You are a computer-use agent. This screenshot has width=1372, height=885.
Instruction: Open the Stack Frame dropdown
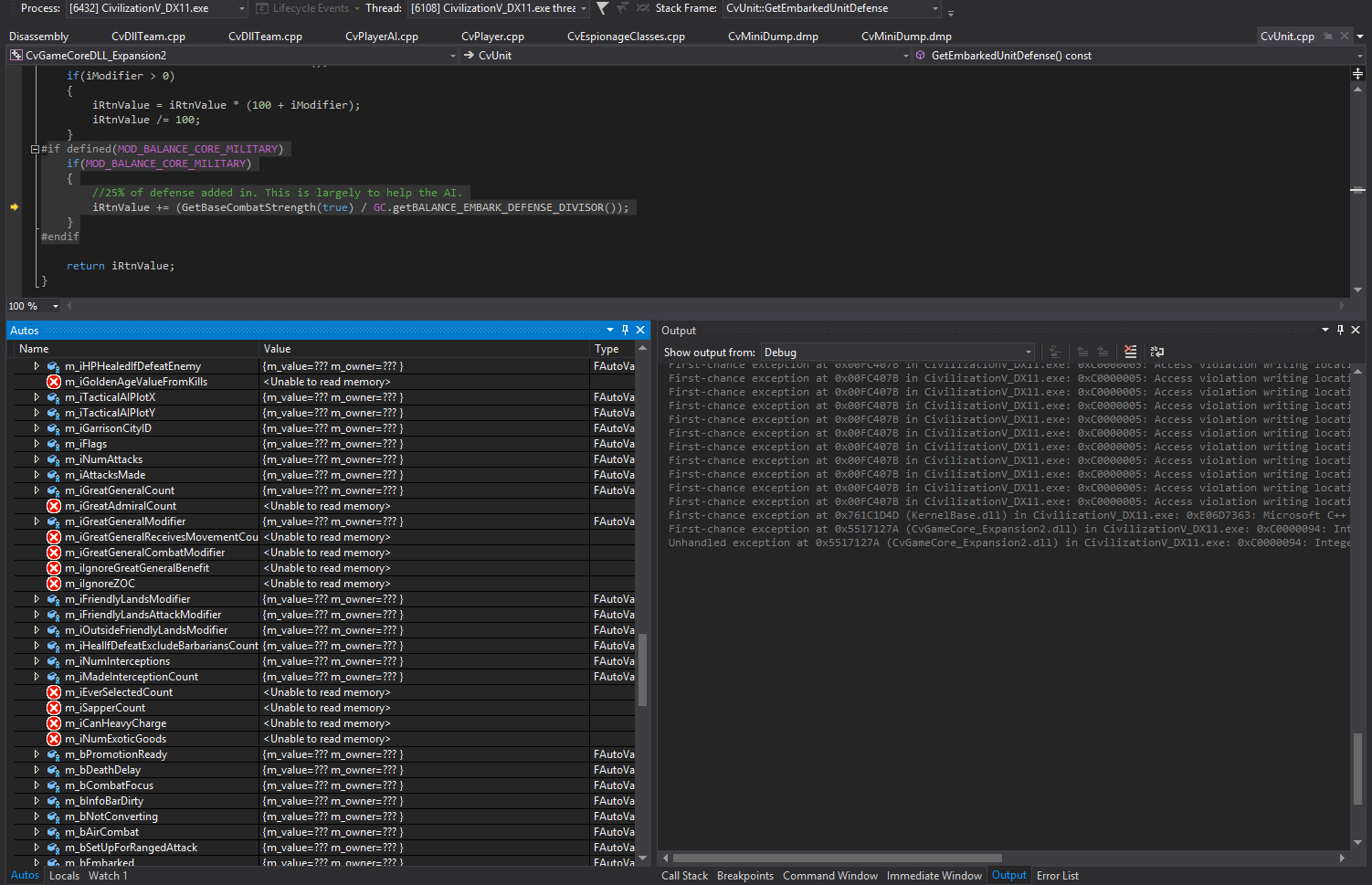(935, 8)
